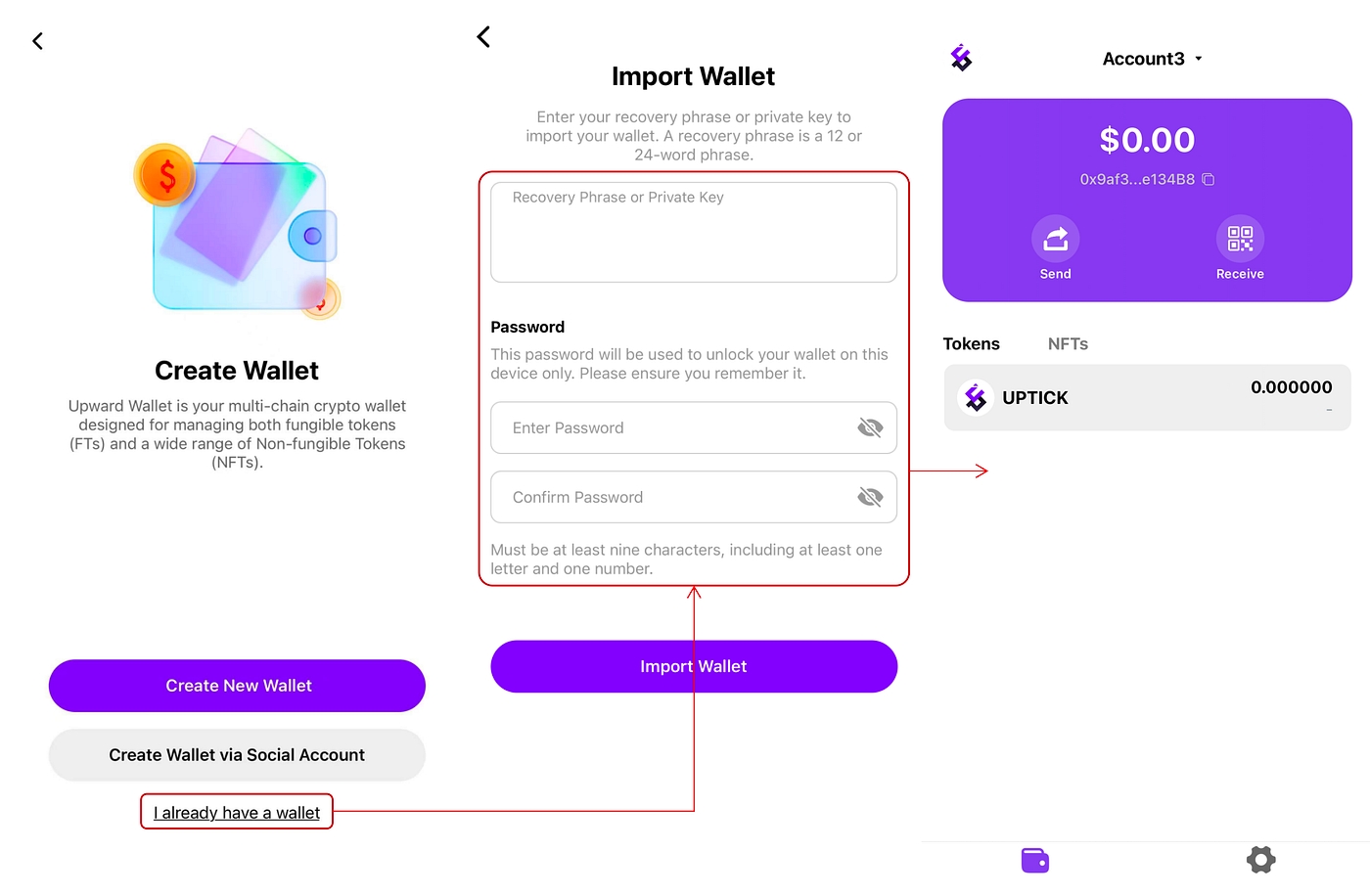
Task: Click Upward logo beside Account3
Action: (x=962, y=59)
